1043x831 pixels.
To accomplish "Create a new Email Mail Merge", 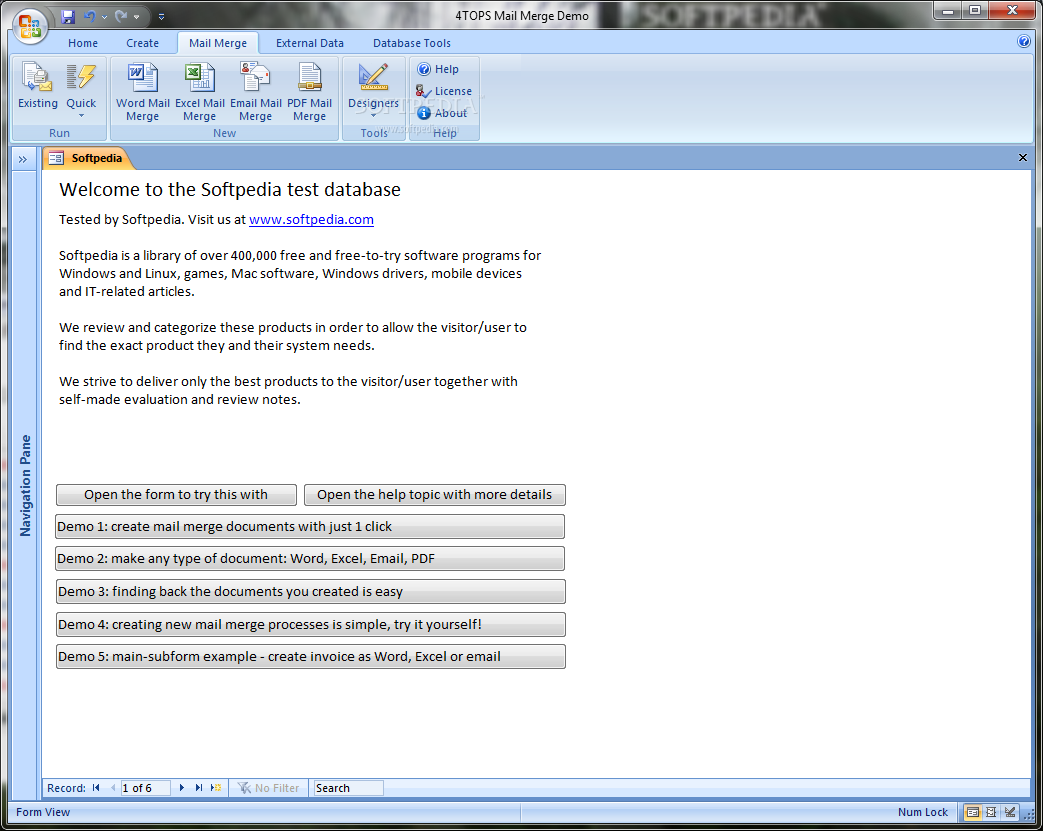I will pyautogui.click(x=255, y=91).
